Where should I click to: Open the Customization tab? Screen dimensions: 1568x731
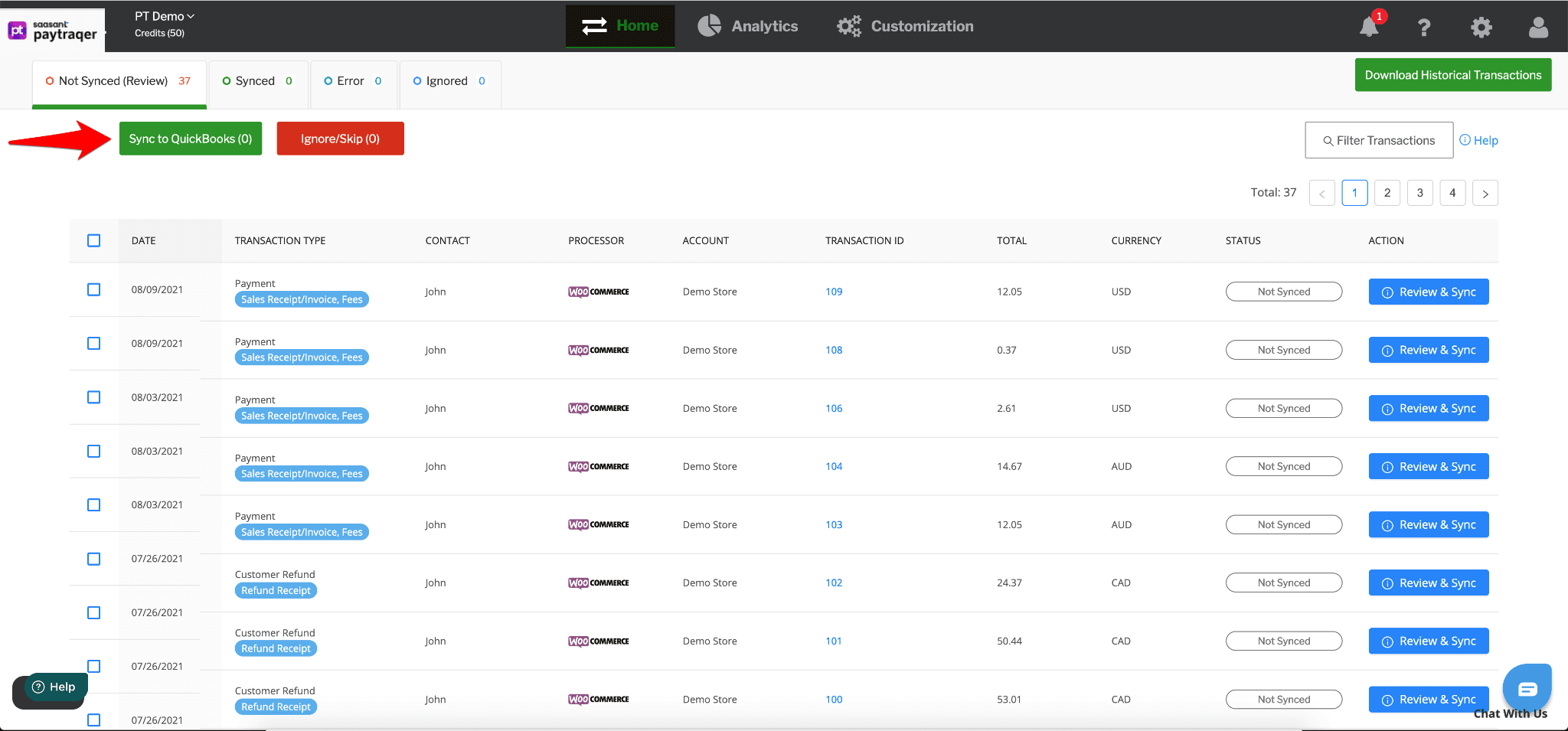[905, 26]
